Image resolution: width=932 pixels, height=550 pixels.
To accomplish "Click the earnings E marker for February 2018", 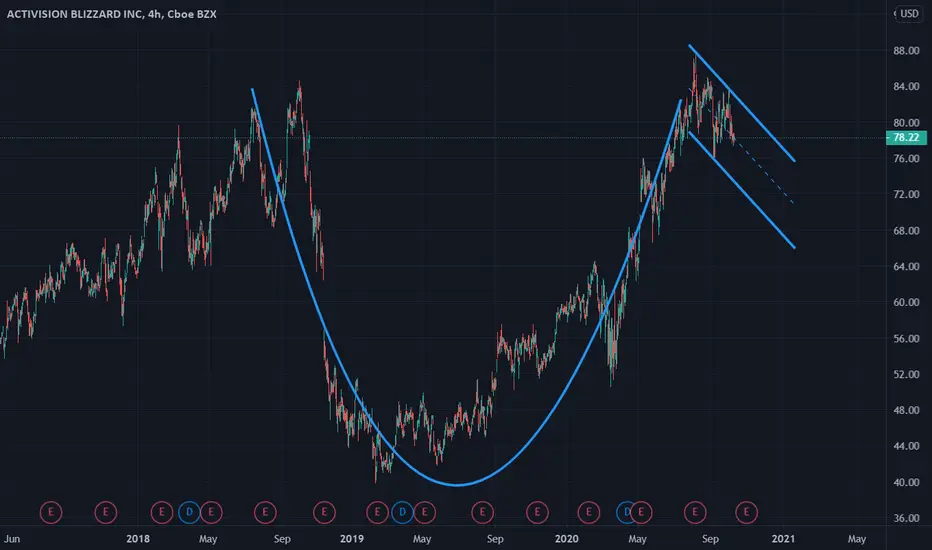I will pyautogui.click(x=162, y=512).
